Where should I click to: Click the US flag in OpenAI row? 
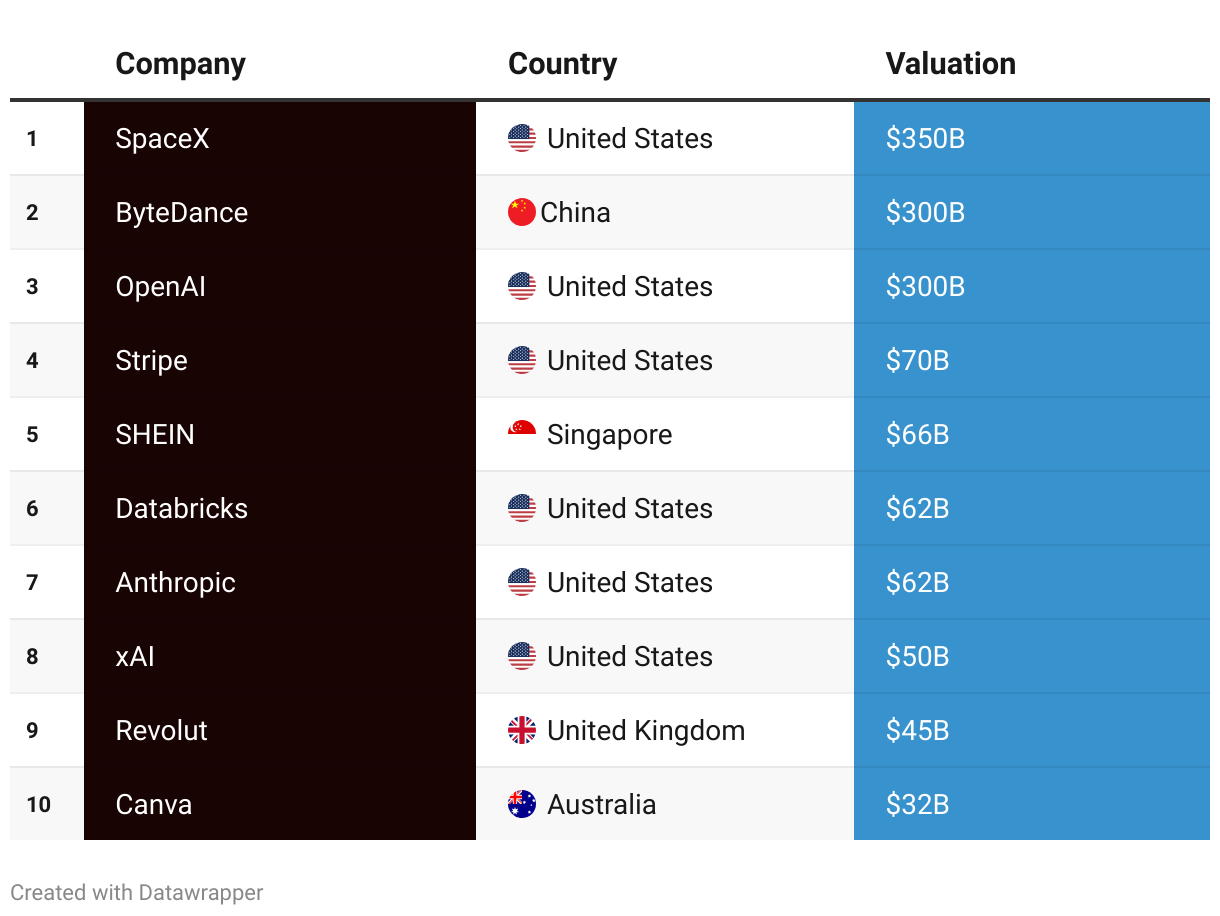522,286
